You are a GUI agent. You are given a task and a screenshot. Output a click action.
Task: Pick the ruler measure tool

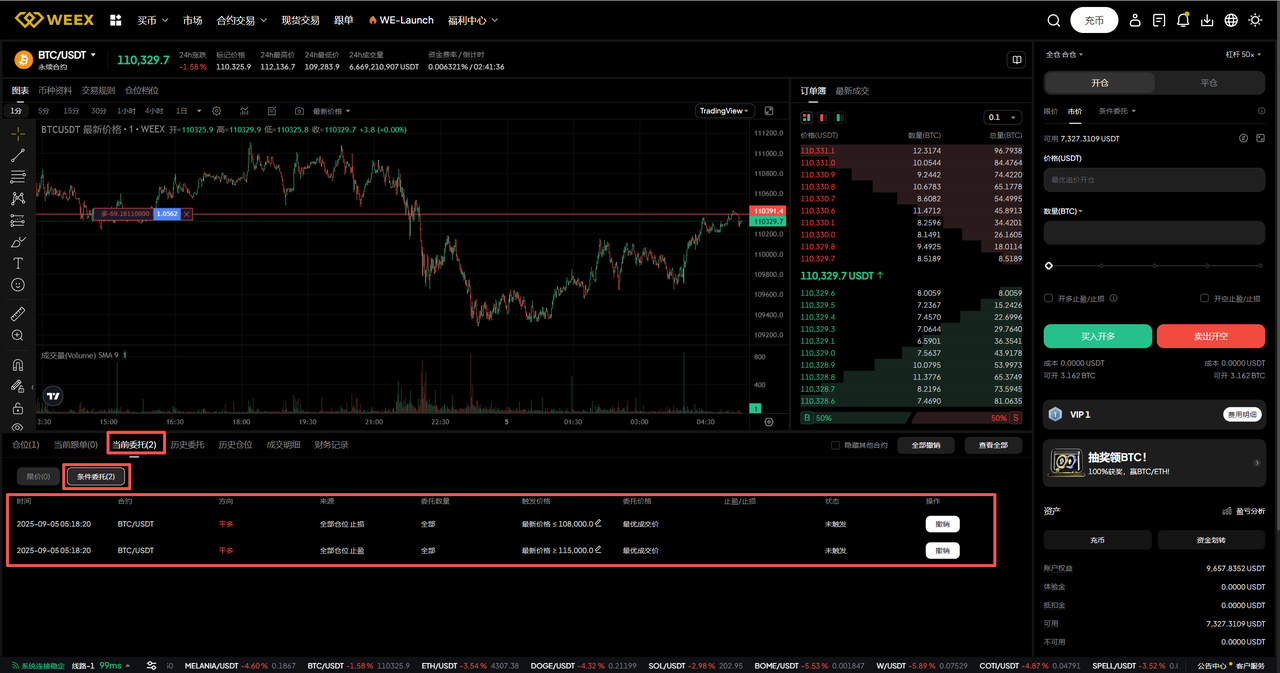(x=18, y=314)
